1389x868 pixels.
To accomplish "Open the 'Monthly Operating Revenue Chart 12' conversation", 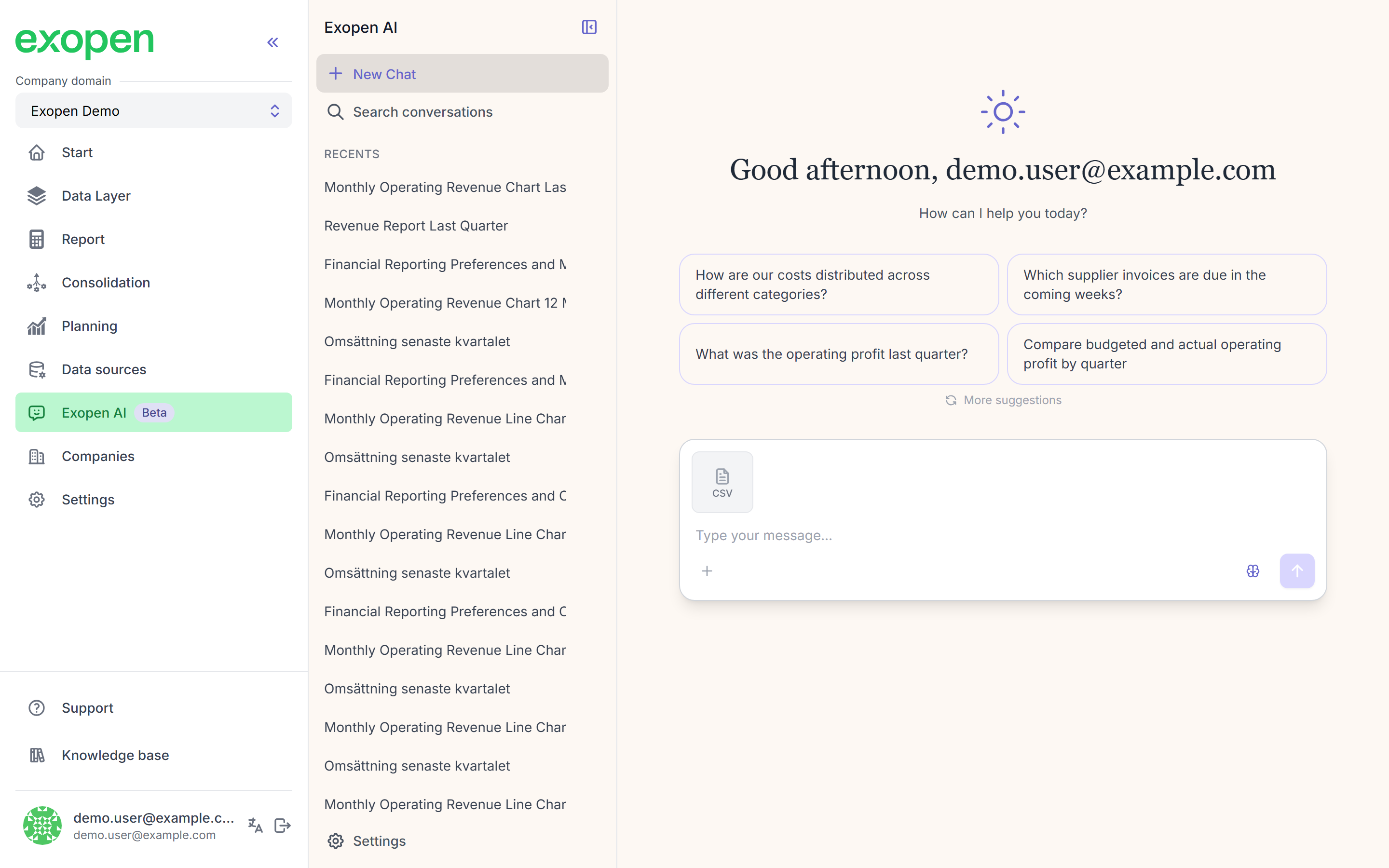I will (x=446, y=303).
